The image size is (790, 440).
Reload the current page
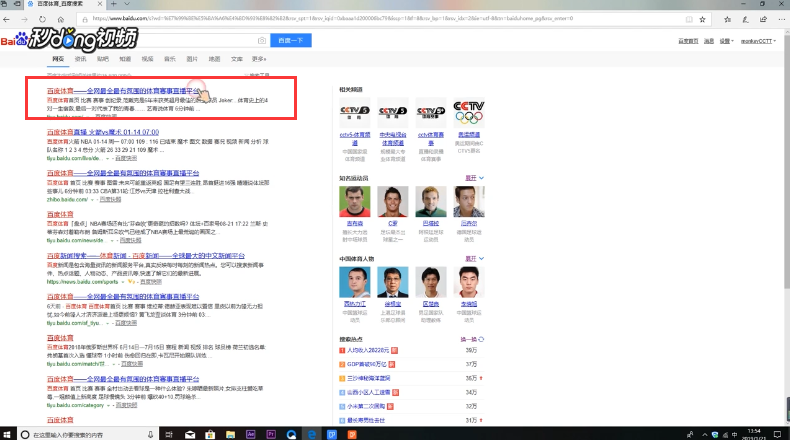point(42,19)
